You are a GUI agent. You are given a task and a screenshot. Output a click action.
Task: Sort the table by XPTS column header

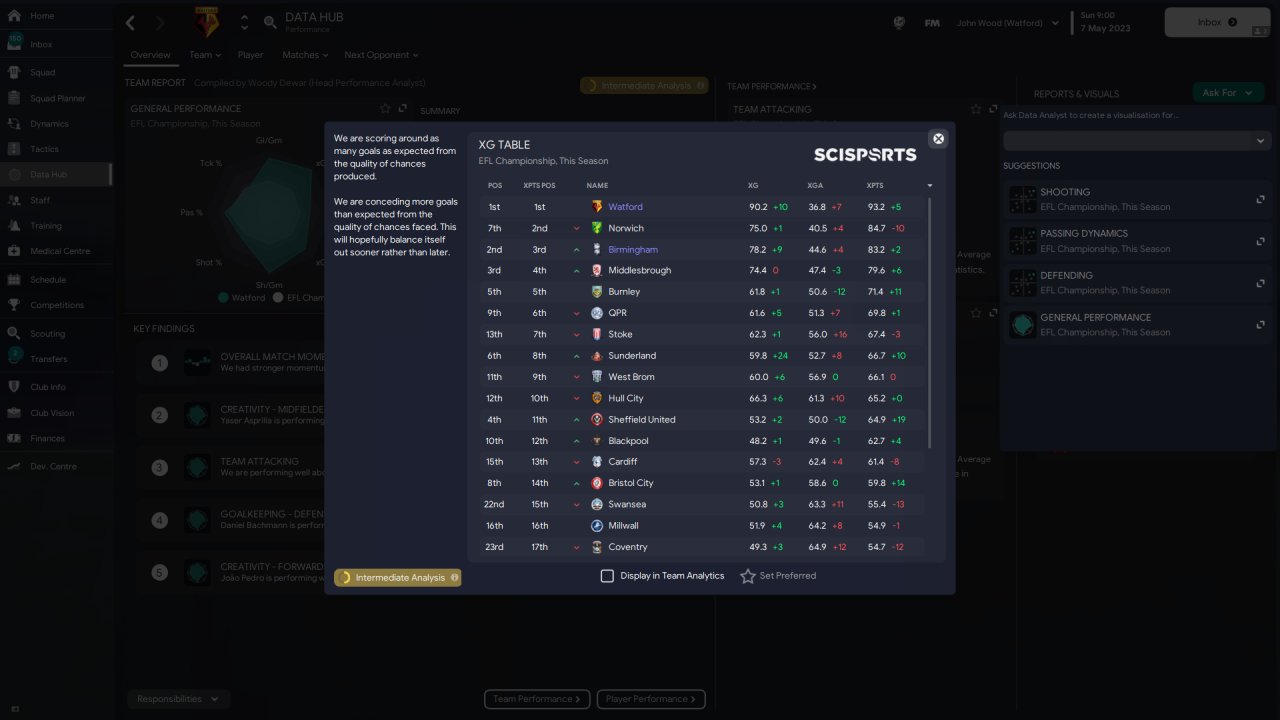click(x=875, y=186)
